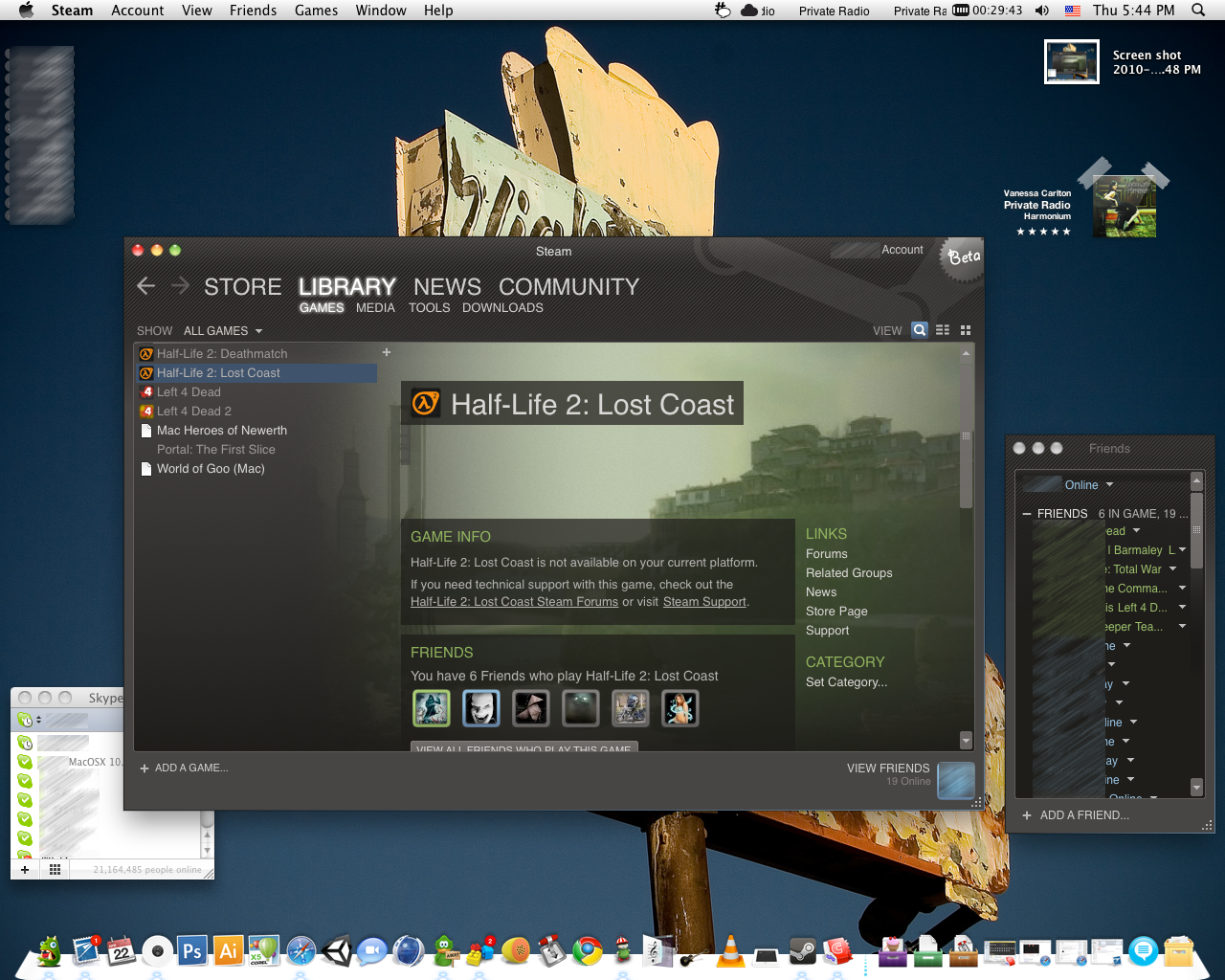Switch to the COMMUNITY tab
Image resolution: width=1225 pixels, height=980 pixels.
click(x=568, y=287)
